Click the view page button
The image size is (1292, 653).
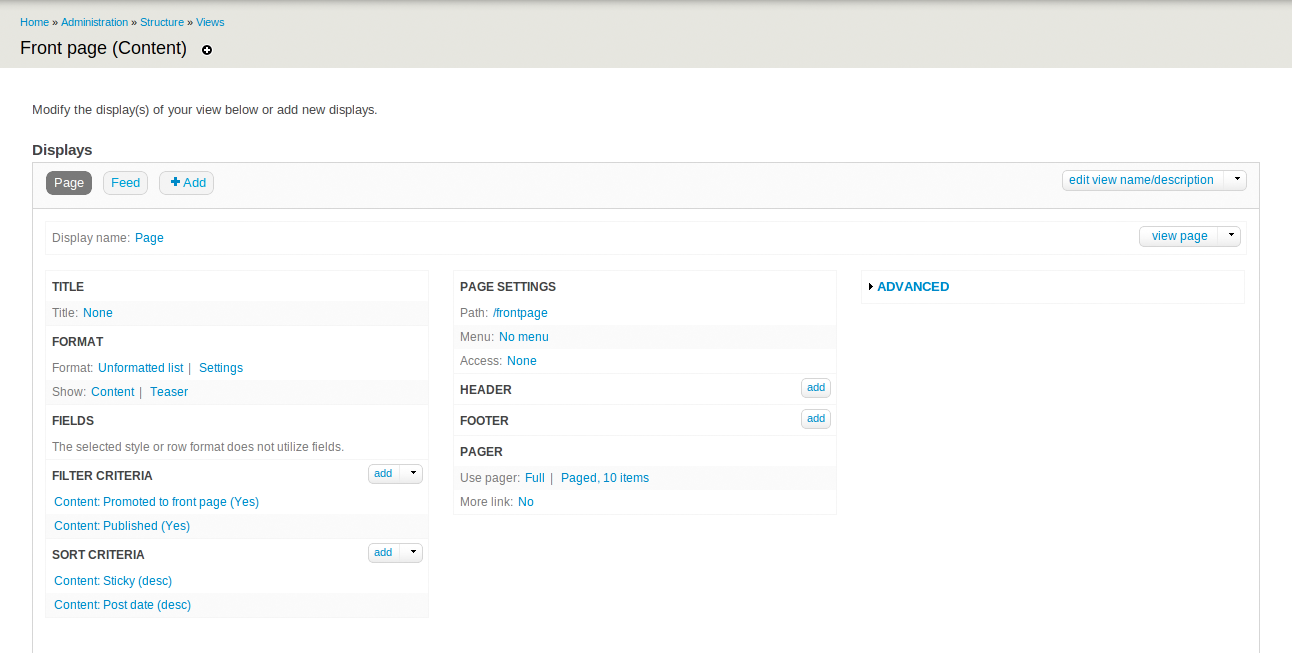coord(1179,236)
